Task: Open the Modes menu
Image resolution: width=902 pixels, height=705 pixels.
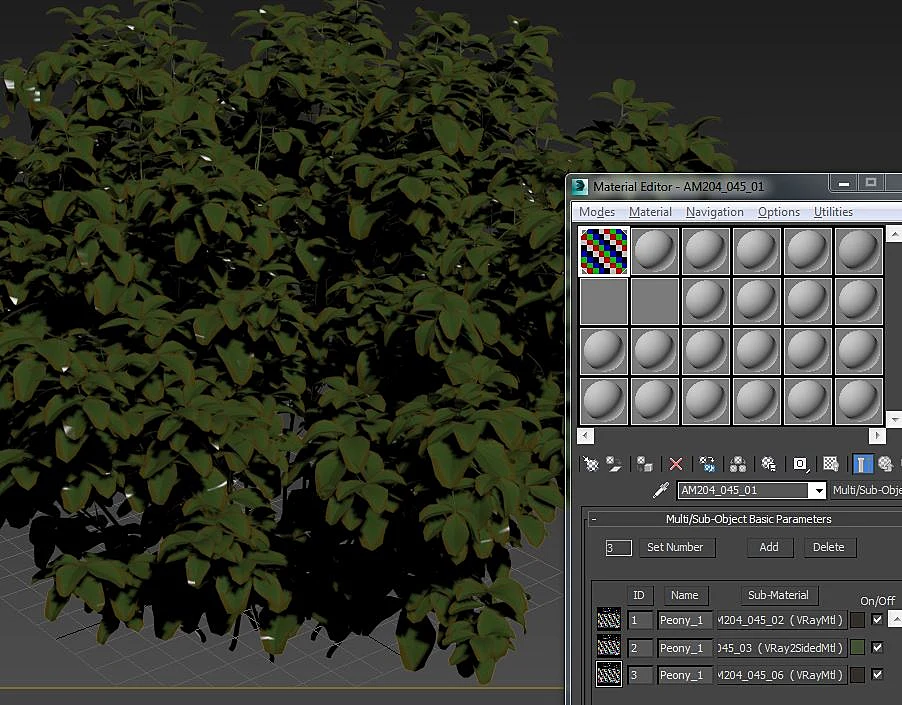Action: (x=597, y=212)
